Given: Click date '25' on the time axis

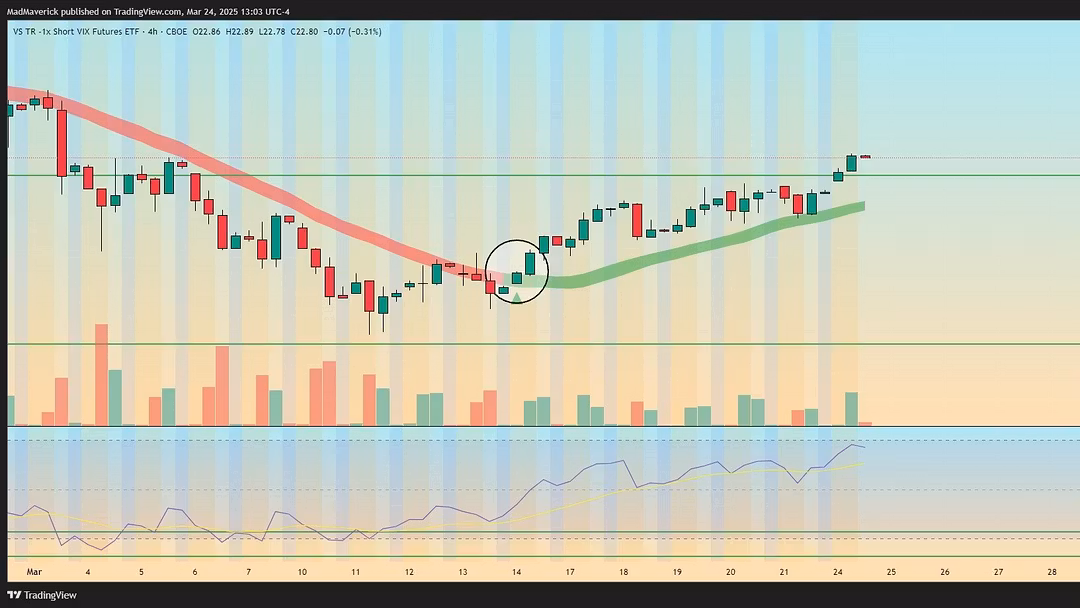Looking at the screenshot, I should tap(891, 572).
